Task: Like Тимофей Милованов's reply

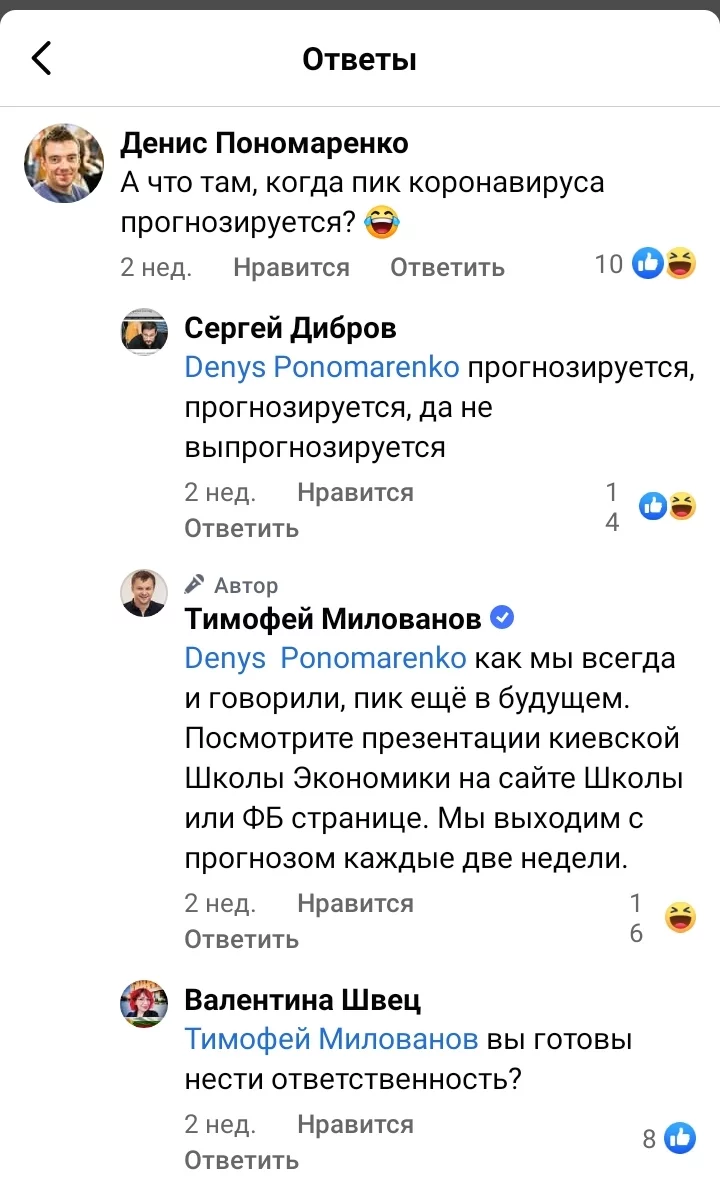Action: [x=355, y=904]
